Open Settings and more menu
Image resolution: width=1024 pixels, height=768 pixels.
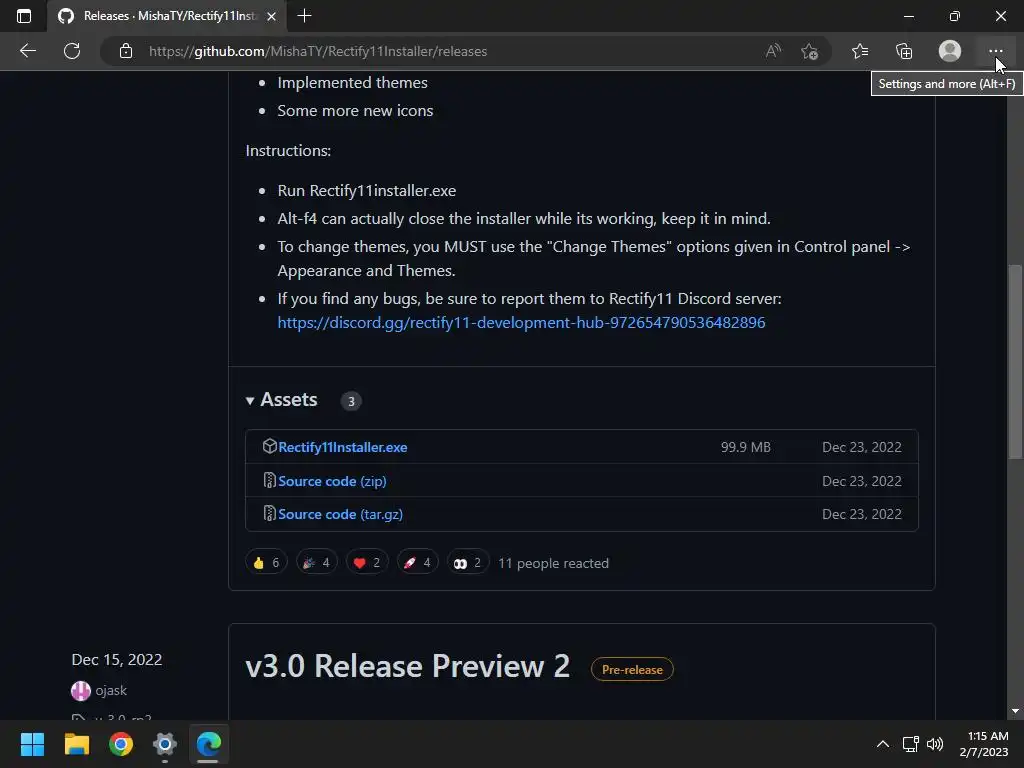[995, 51]
